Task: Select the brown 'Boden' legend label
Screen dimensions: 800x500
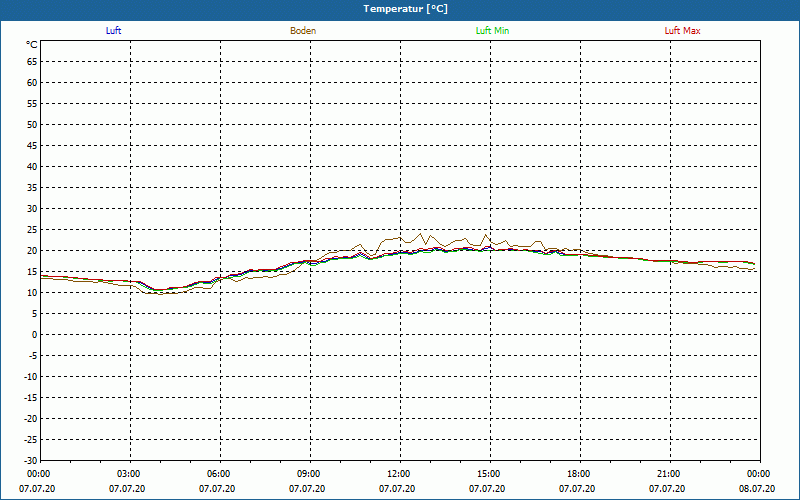Action: click(303, 31)
